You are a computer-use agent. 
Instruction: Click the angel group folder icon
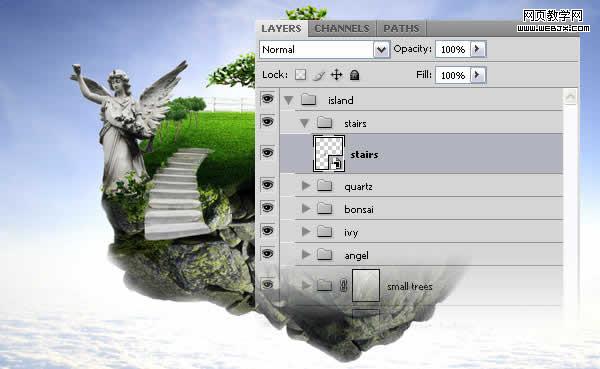pyautogui.click(x=324, y=254)
